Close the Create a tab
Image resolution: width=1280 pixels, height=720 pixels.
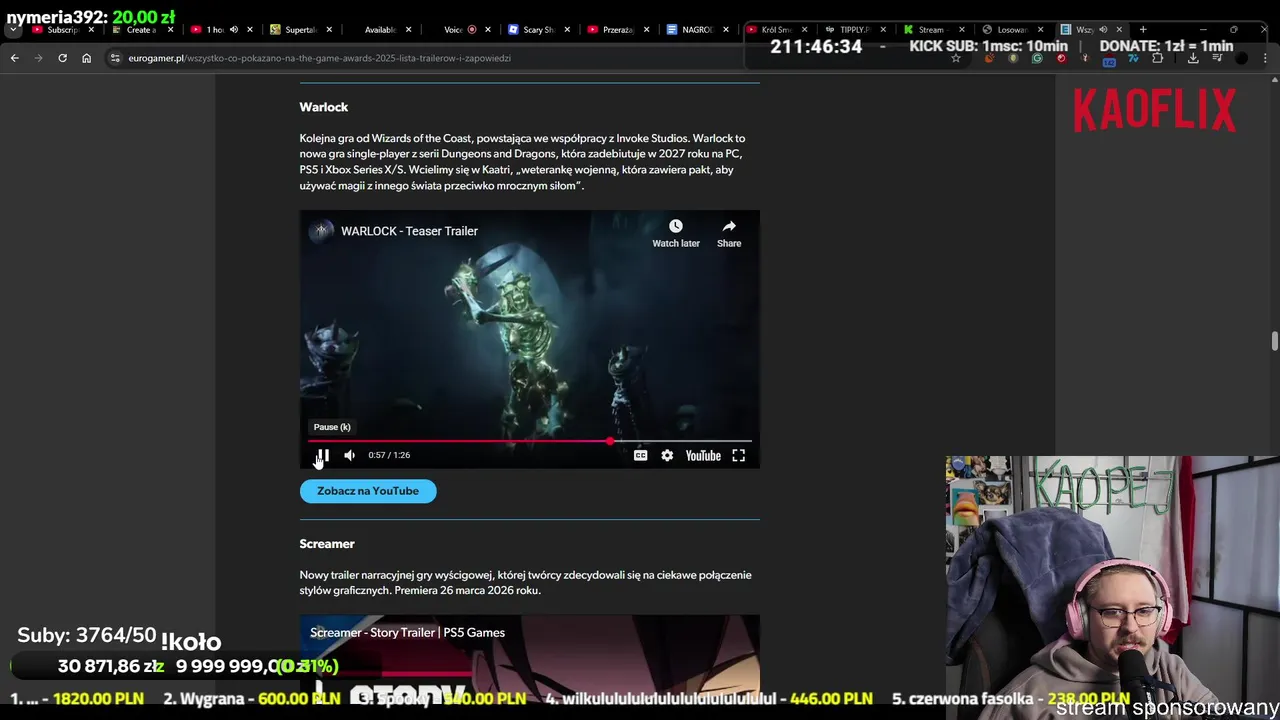click(x=170, y=30)
